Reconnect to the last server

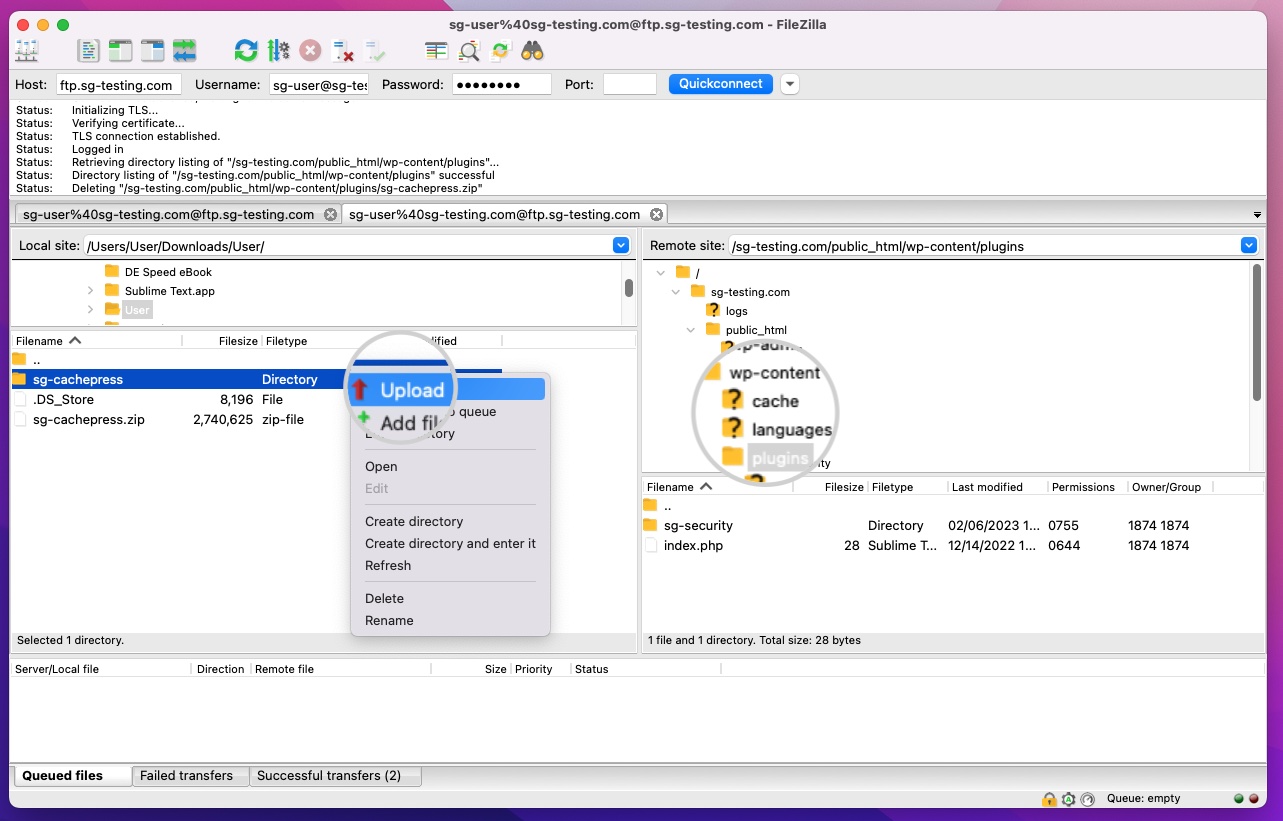pyautogui.click(x=375, y=50)
